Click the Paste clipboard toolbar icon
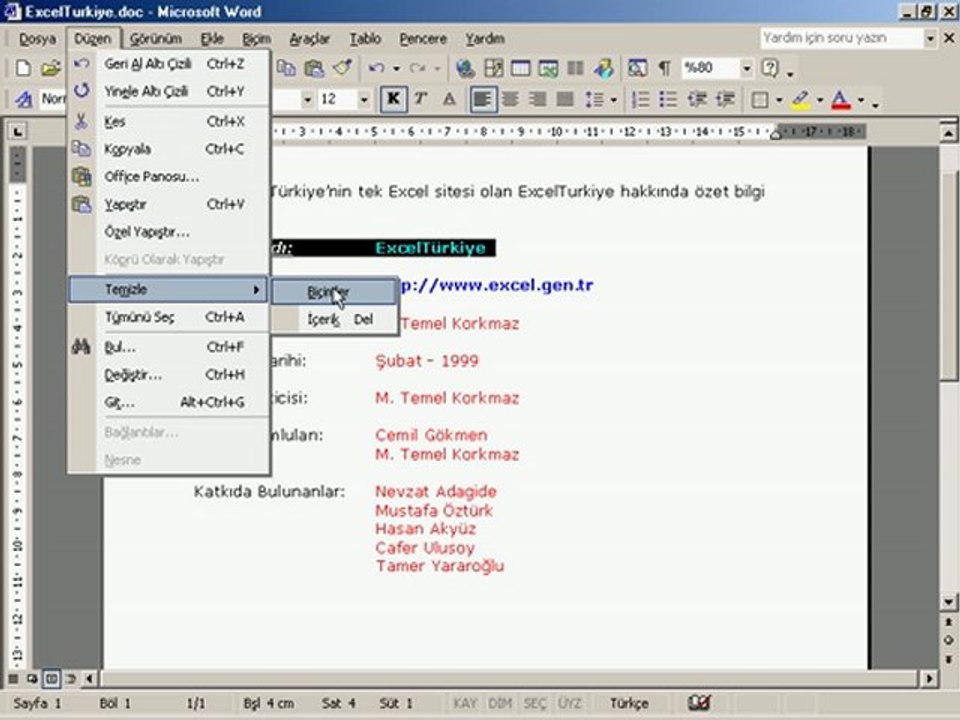The height and width of the screenshot is (720, 960). click(314, 68)
